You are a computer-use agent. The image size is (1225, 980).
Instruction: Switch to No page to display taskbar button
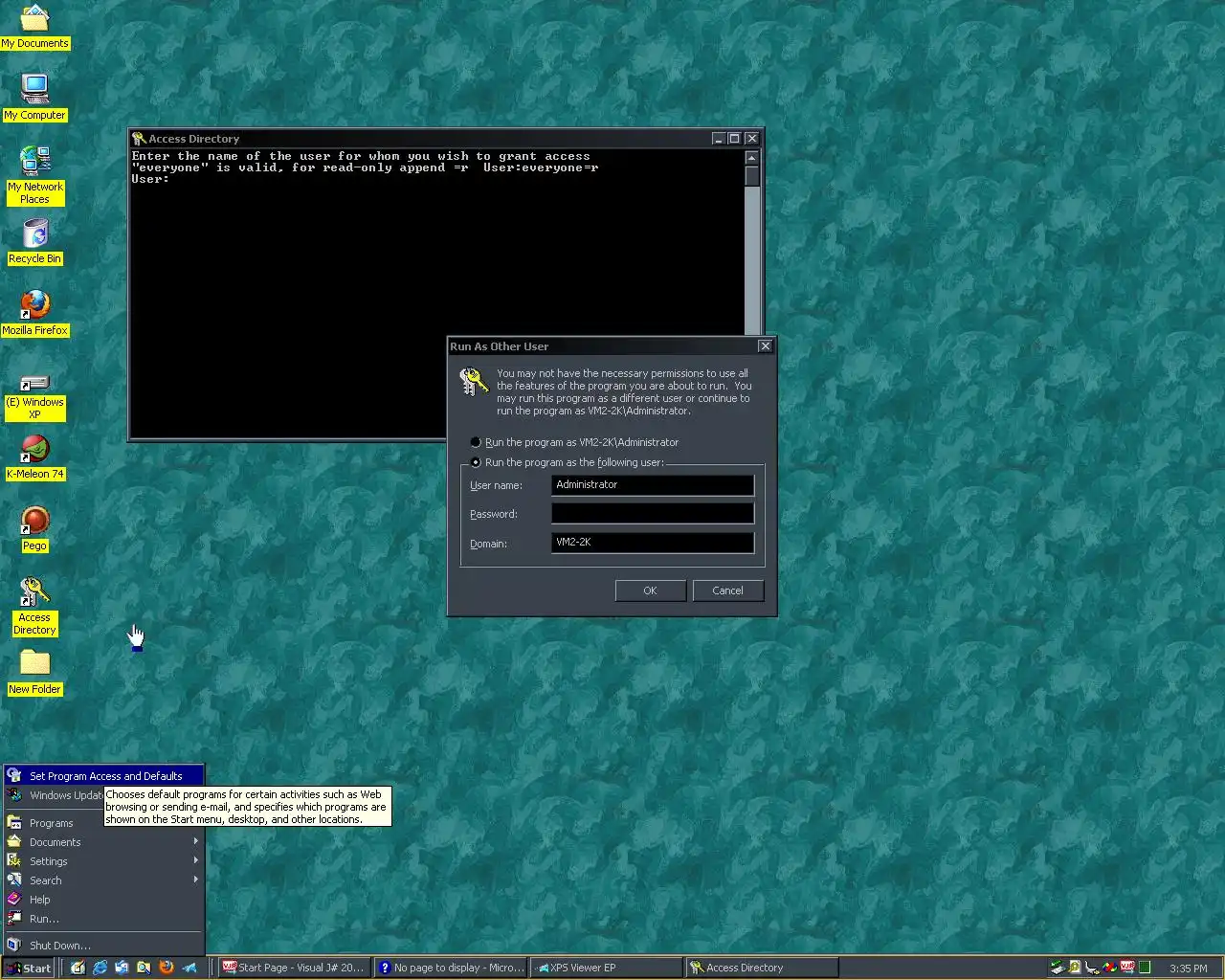(x=450, y=968)
